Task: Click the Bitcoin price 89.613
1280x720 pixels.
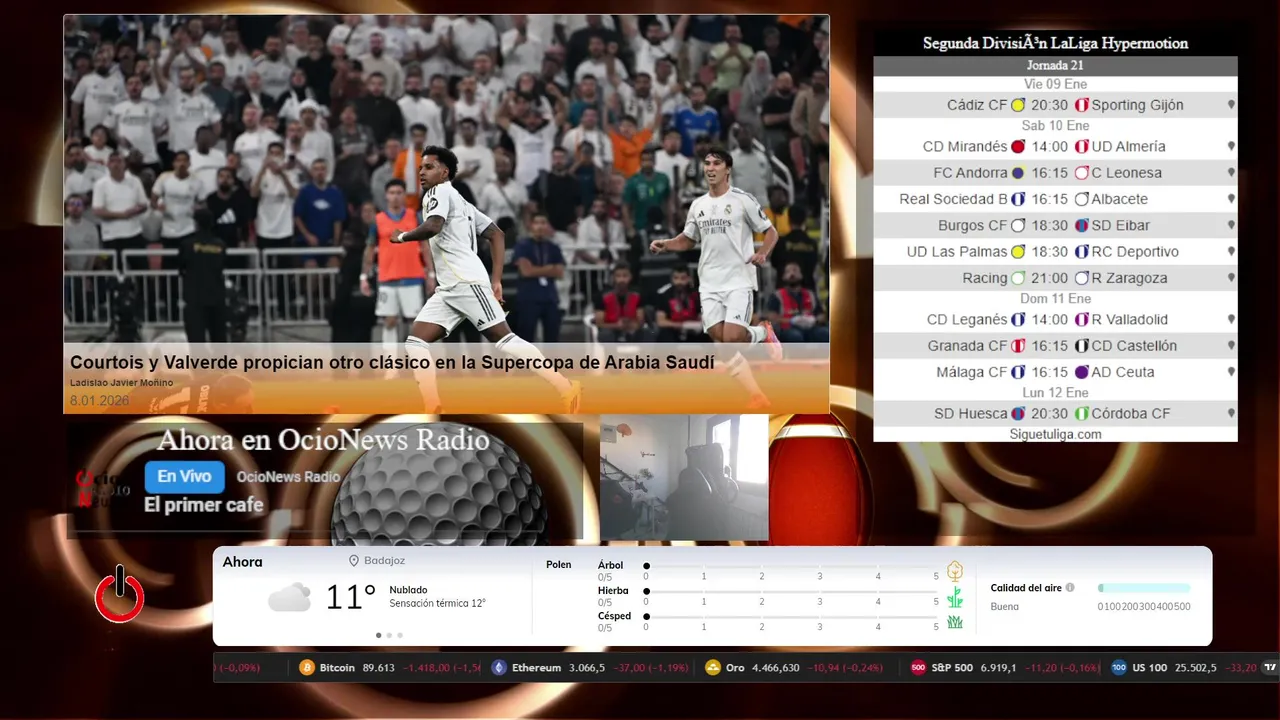Action: point(379,667)
